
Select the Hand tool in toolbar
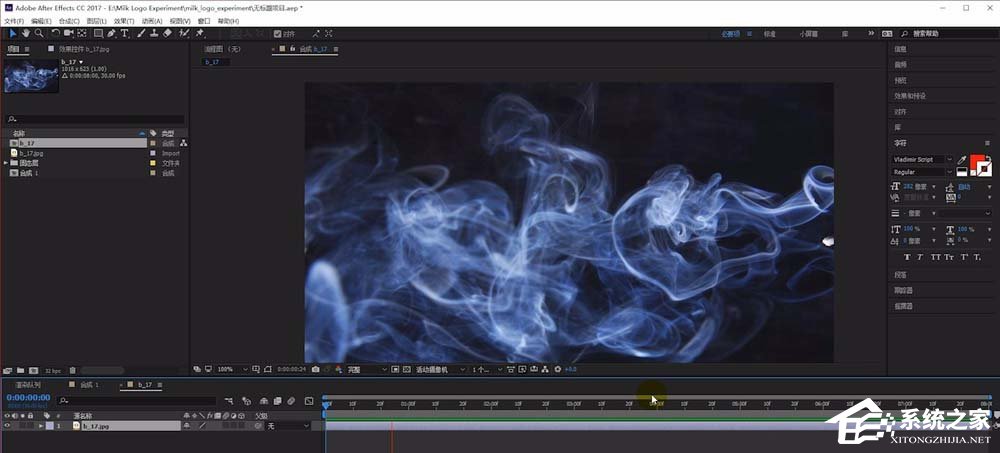(x=24, y=33)
